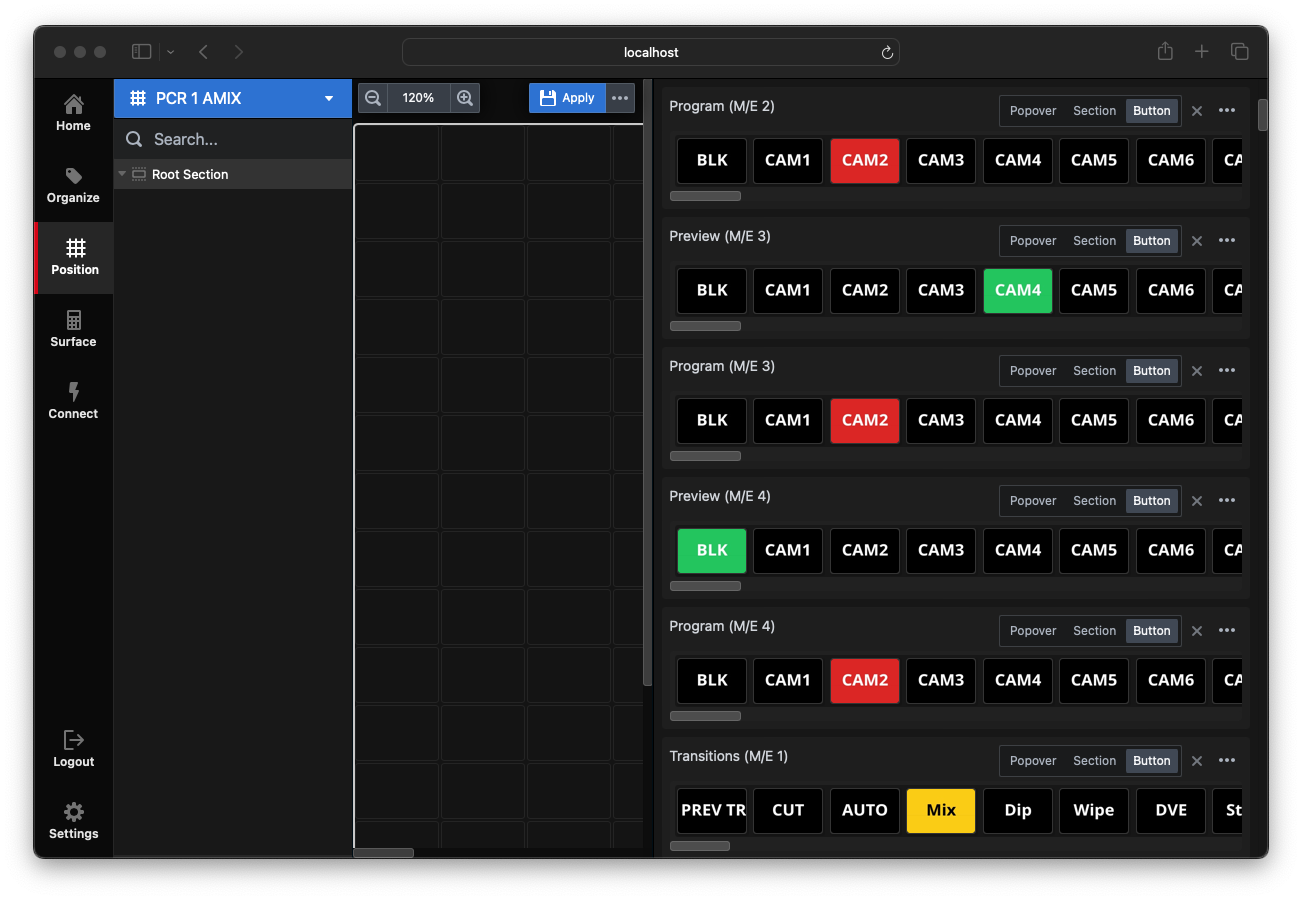Click the browser share icon

1165,51
